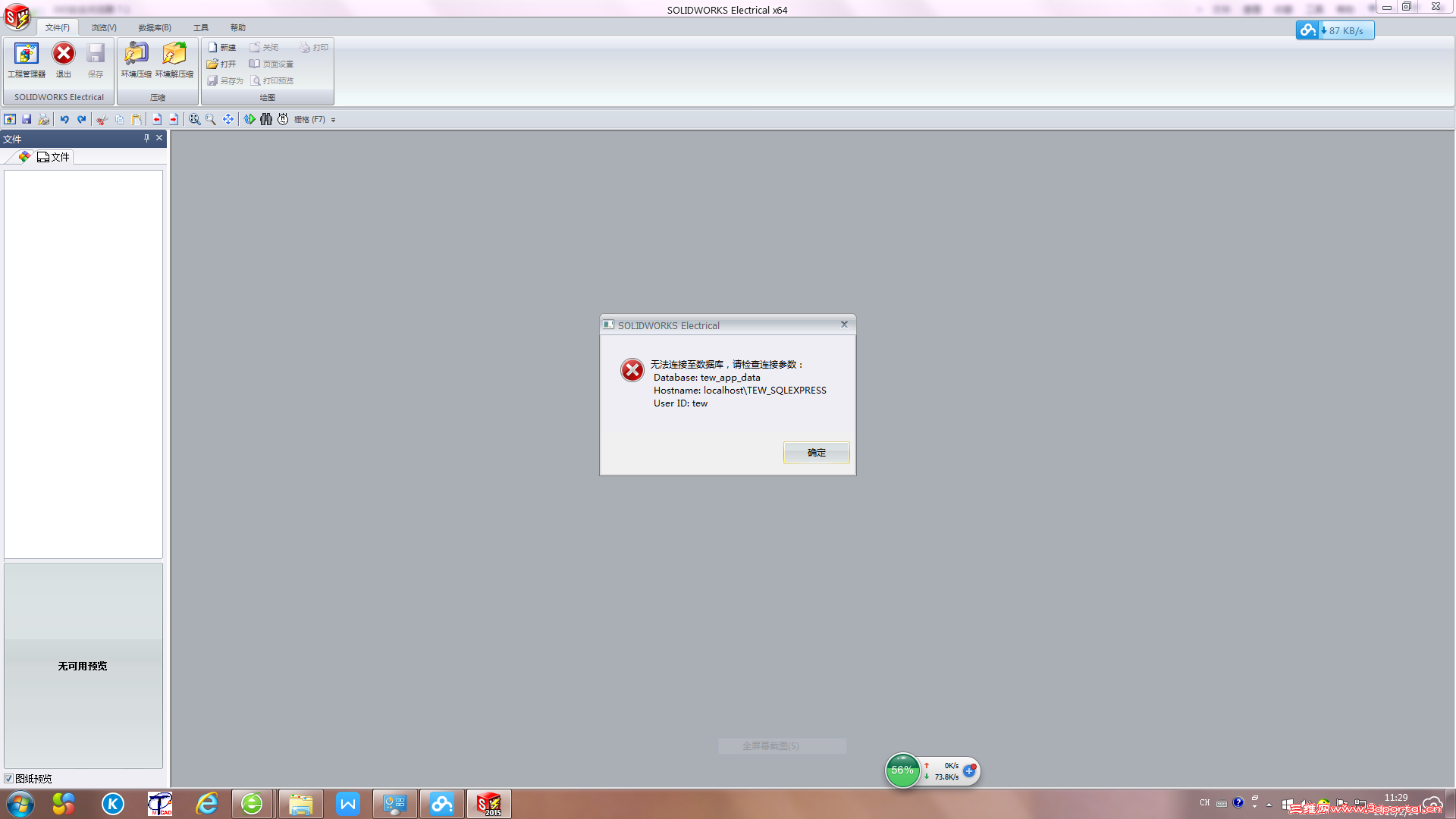Show hidden tray icons with up arrow
This screenshot has height=819, width=1456.
(x=1269, y=804)
